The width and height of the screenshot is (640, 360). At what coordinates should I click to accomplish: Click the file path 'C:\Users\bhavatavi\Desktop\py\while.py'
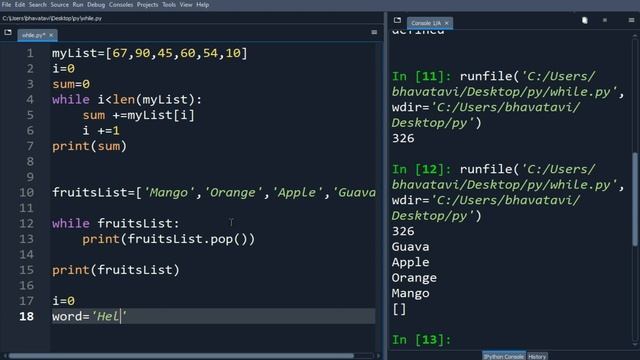pos(52,18)
